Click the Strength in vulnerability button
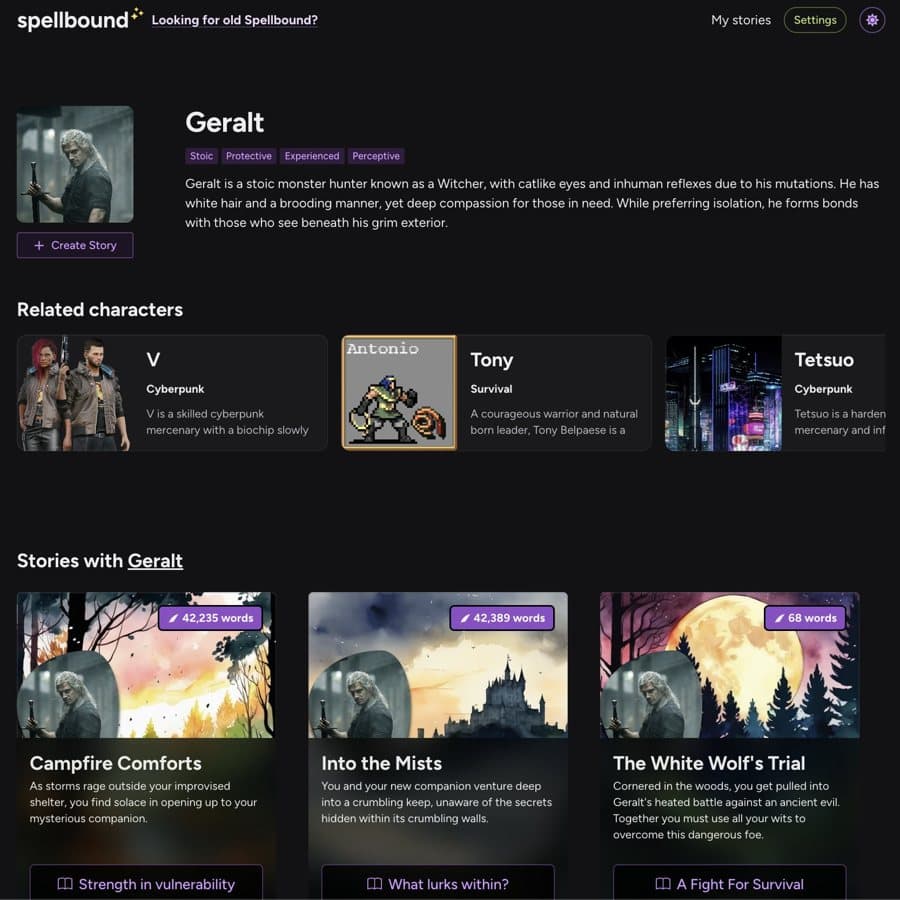The image size is (900, 900). [x=146, y=882]
